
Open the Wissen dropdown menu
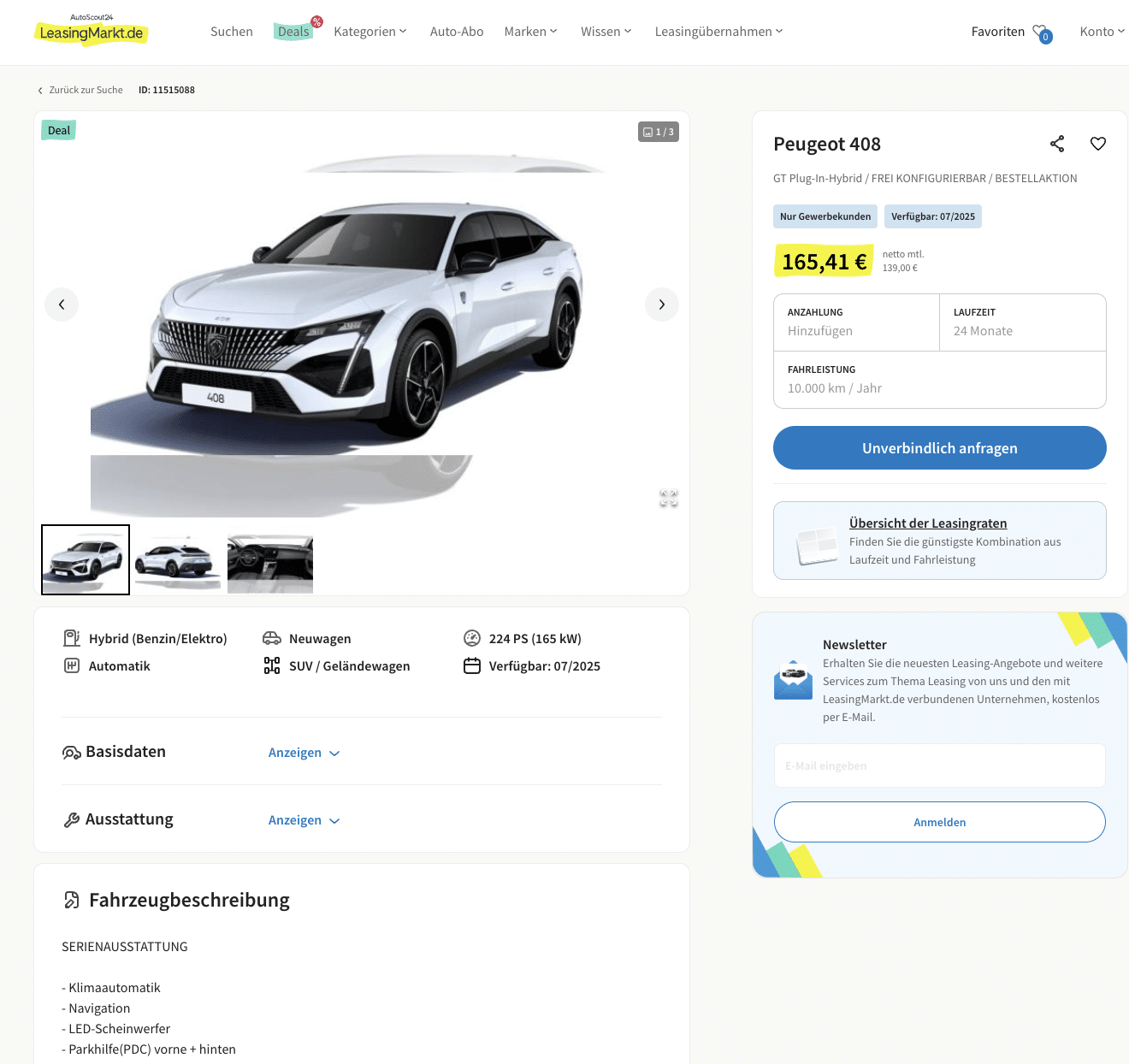(606, 32)
